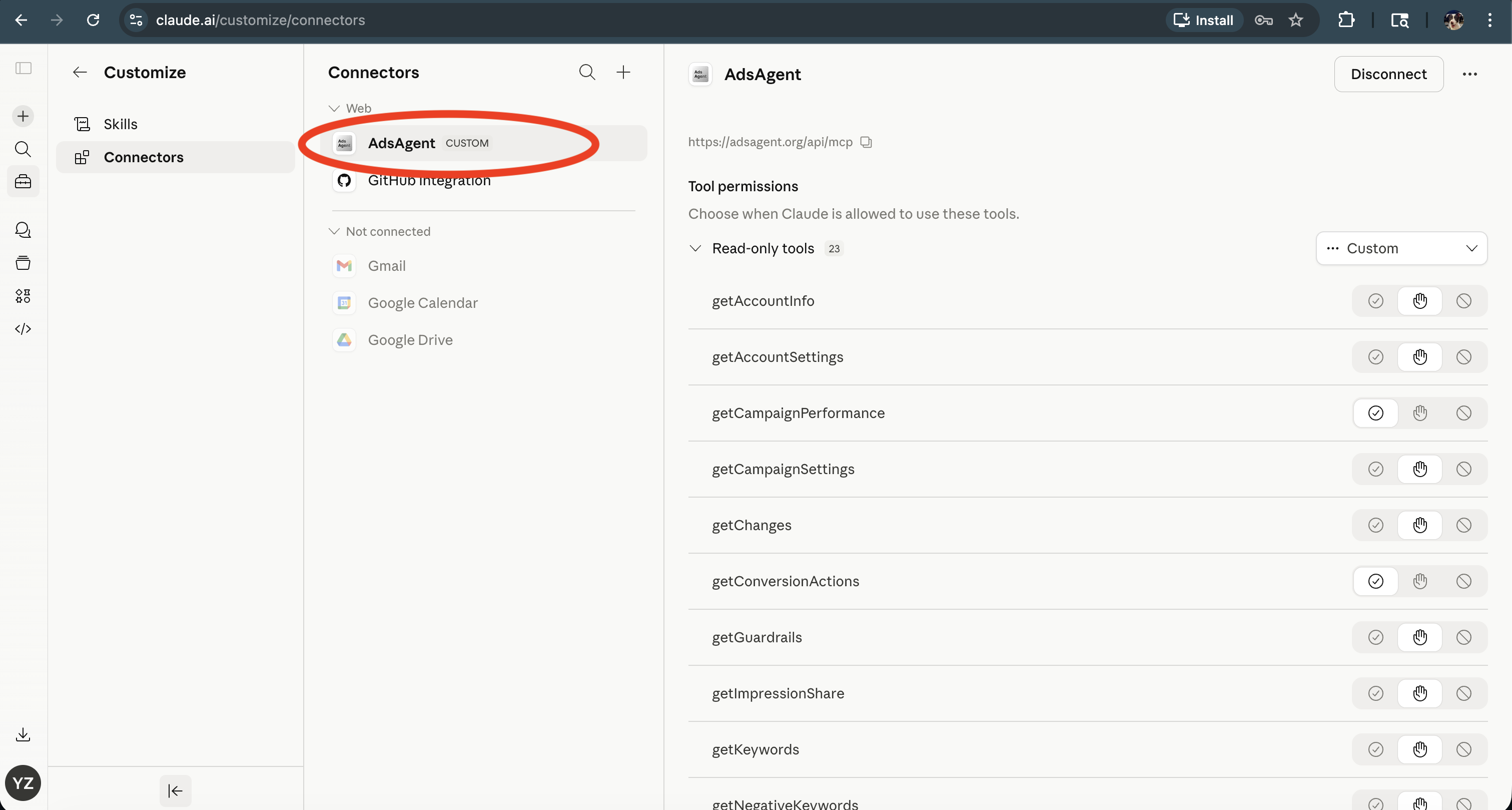Open the code icon in the sidebar

(x=23, y=328)
